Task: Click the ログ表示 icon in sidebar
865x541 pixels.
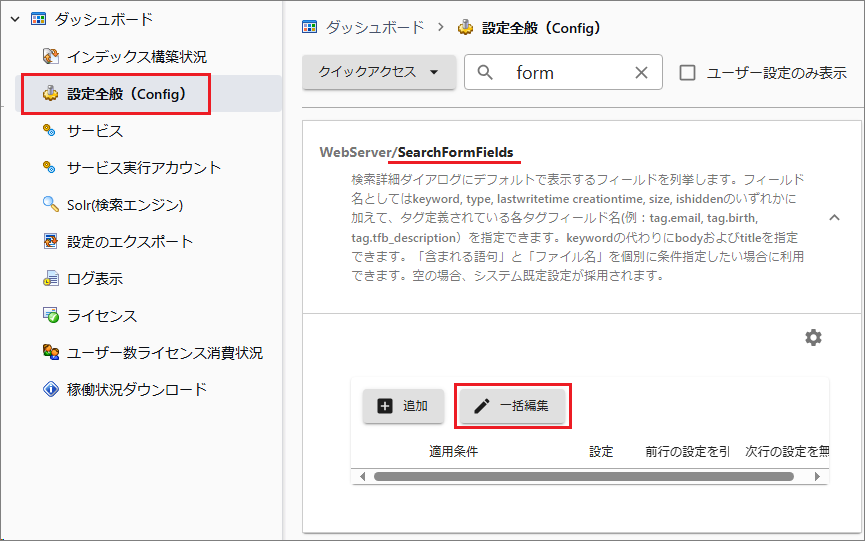Action: point(50,279)
